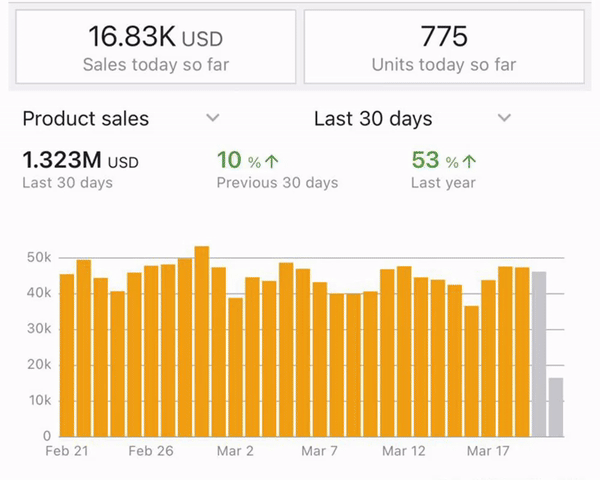600x480 pixels.
Task: Select the 1.323M USD total figure
Action: [80, 161]
